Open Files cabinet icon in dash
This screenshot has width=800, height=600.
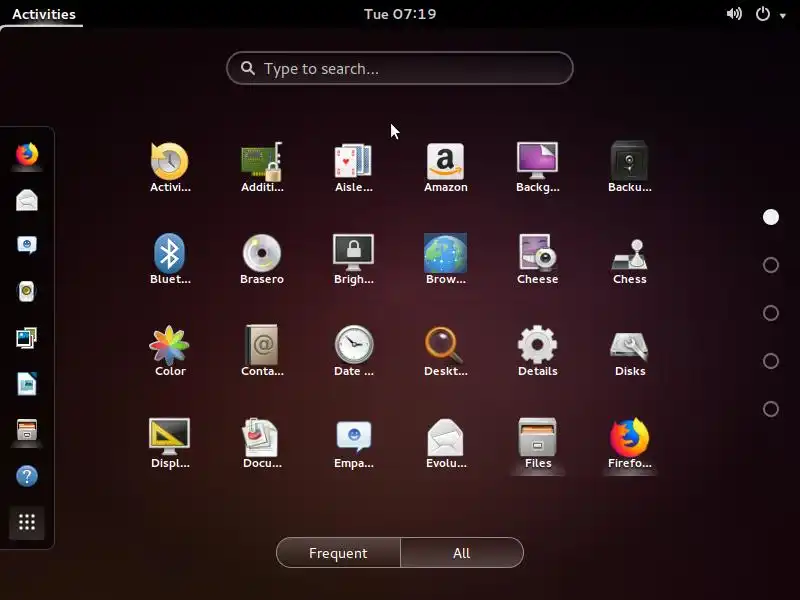click(27, 430)
